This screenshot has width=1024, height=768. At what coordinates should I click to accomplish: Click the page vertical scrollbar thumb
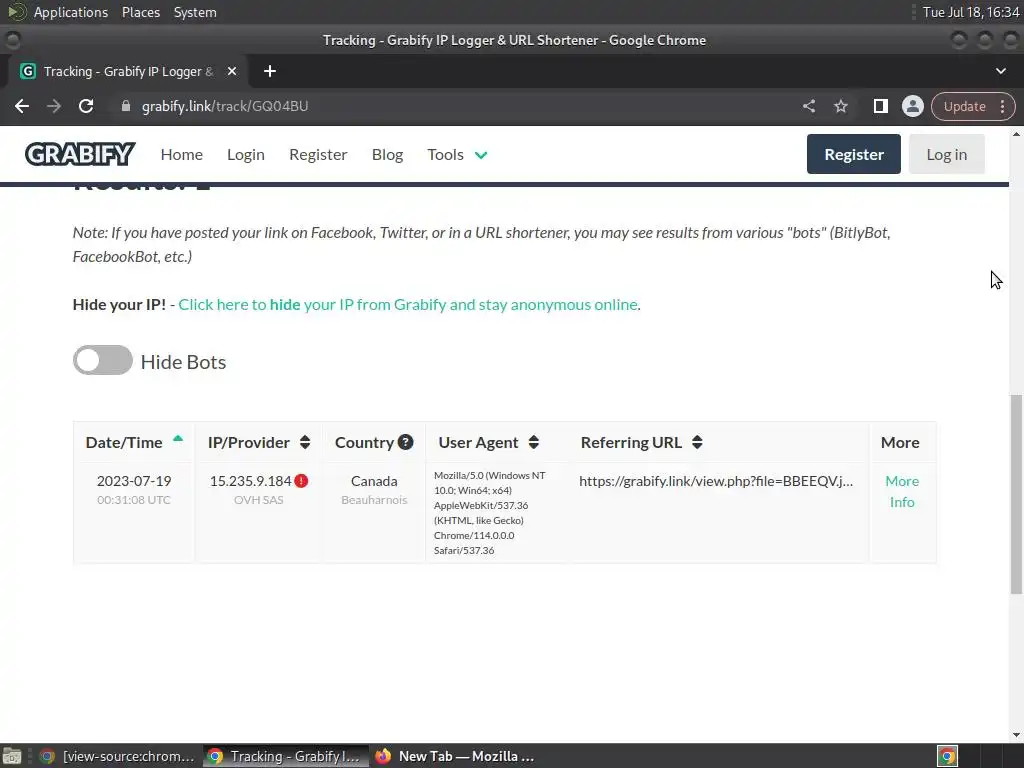click(1016, 494)
